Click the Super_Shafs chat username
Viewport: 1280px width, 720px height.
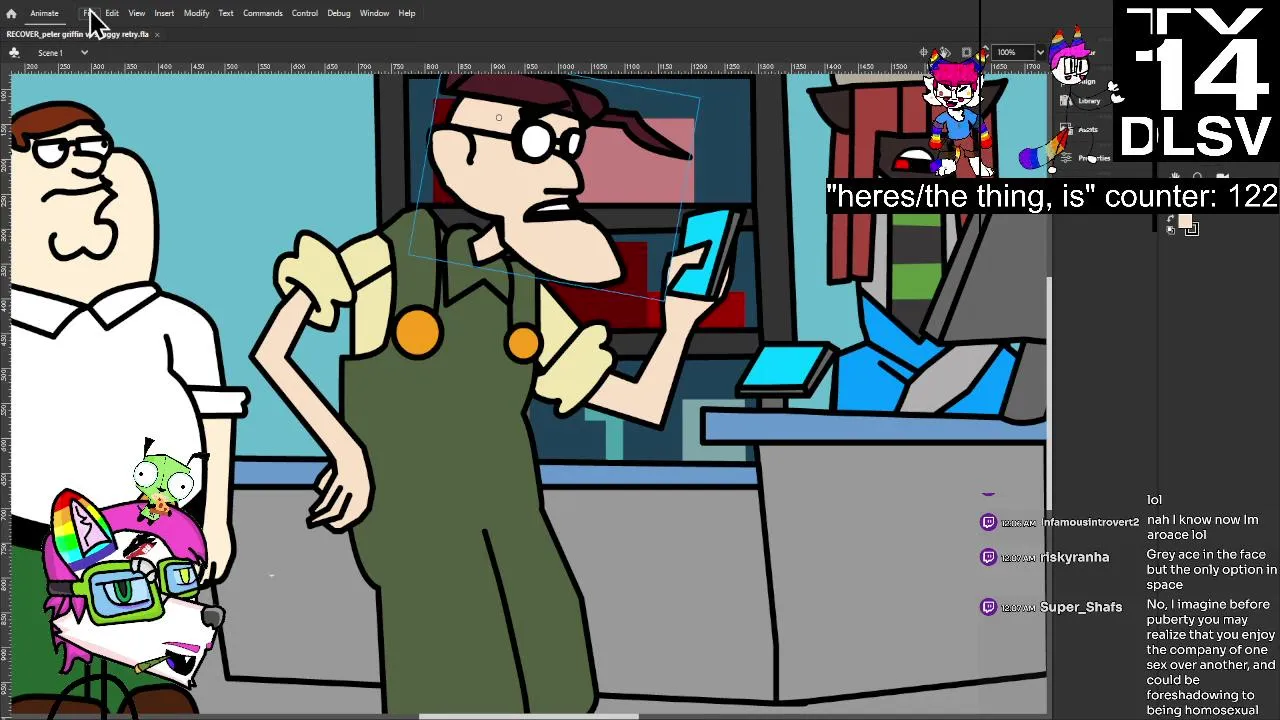click(1081, 607)
